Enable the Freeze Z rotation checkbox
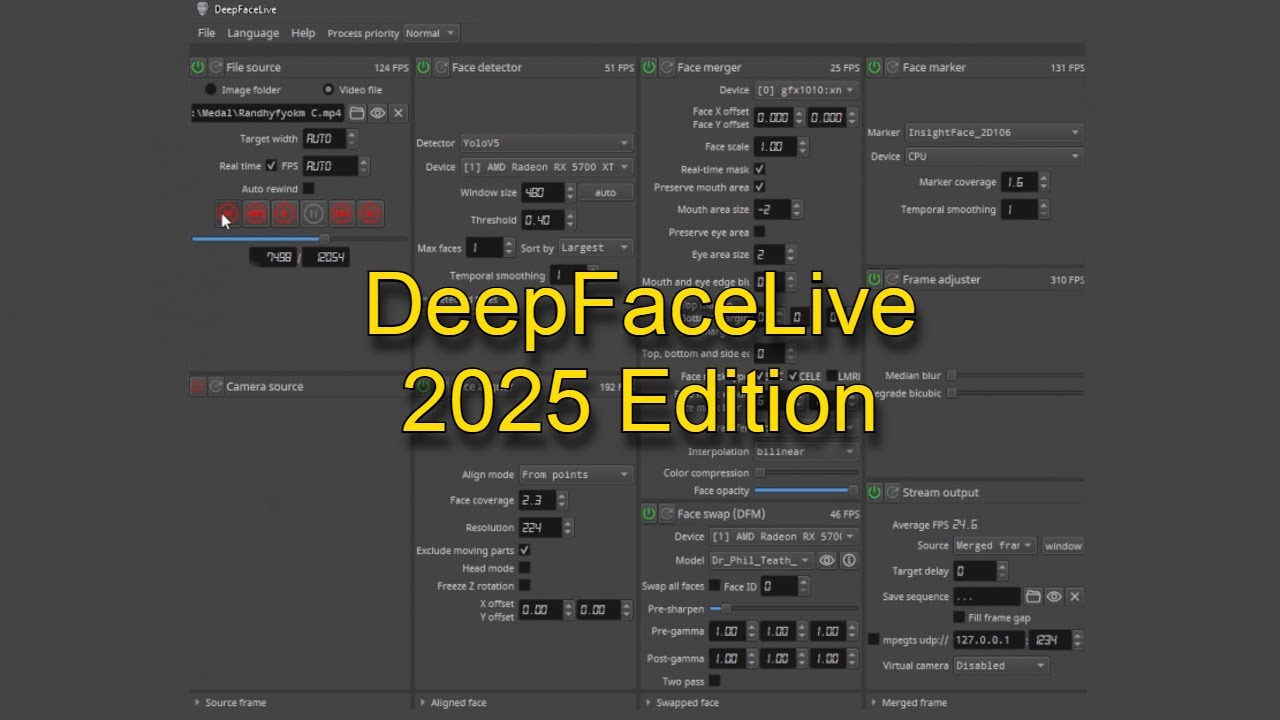 (525, 585)
